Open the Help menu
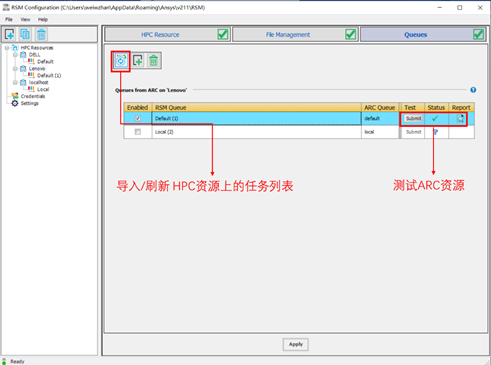The height and width of the screenshot is (365, 491). click(x=43, y=19)
